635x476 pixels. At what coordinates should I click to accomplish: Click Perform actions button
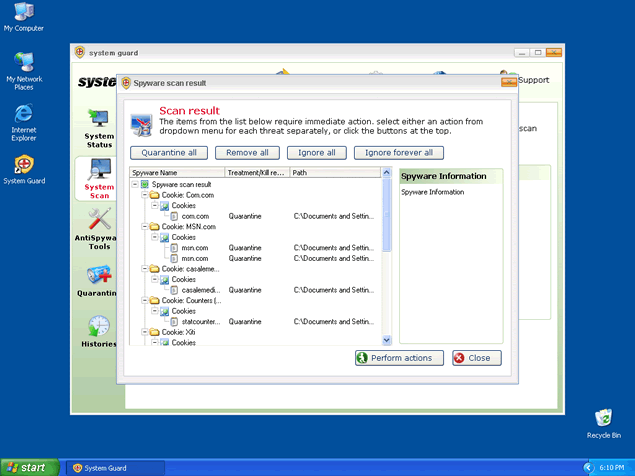pyautogui.click(x=393, y=358)
